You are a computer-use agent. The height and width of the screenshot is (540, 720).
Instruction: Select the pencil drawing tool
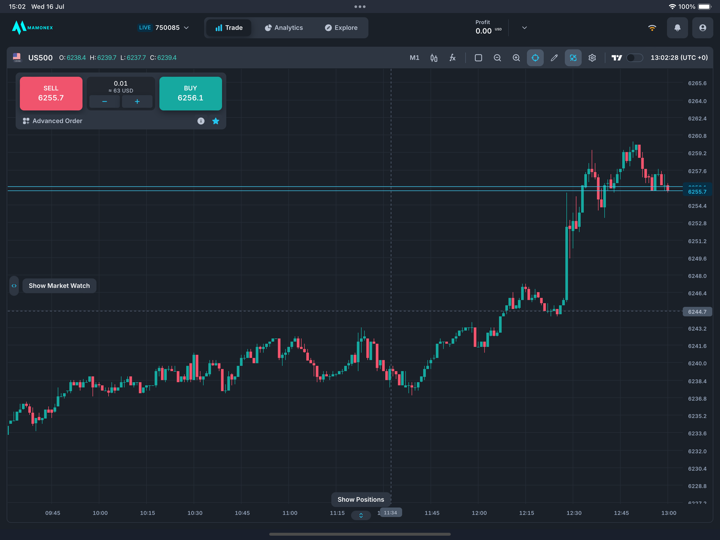554,58
